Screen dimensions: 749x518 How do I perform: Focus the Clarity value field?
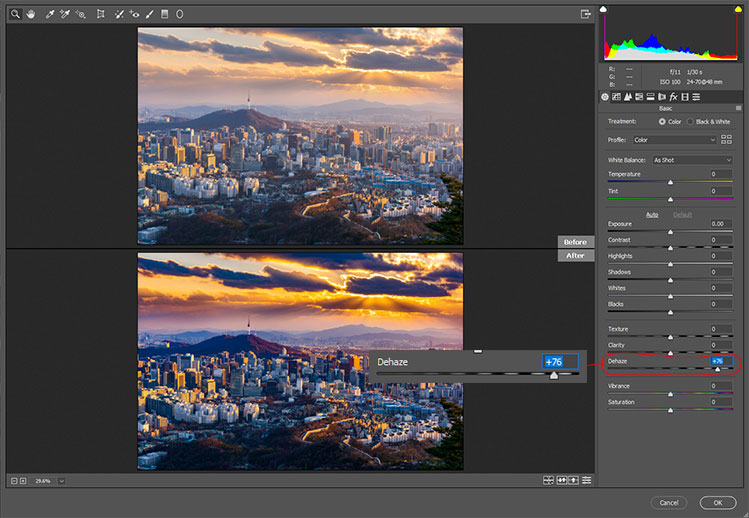pyautogui.click(x=720, y=345)
